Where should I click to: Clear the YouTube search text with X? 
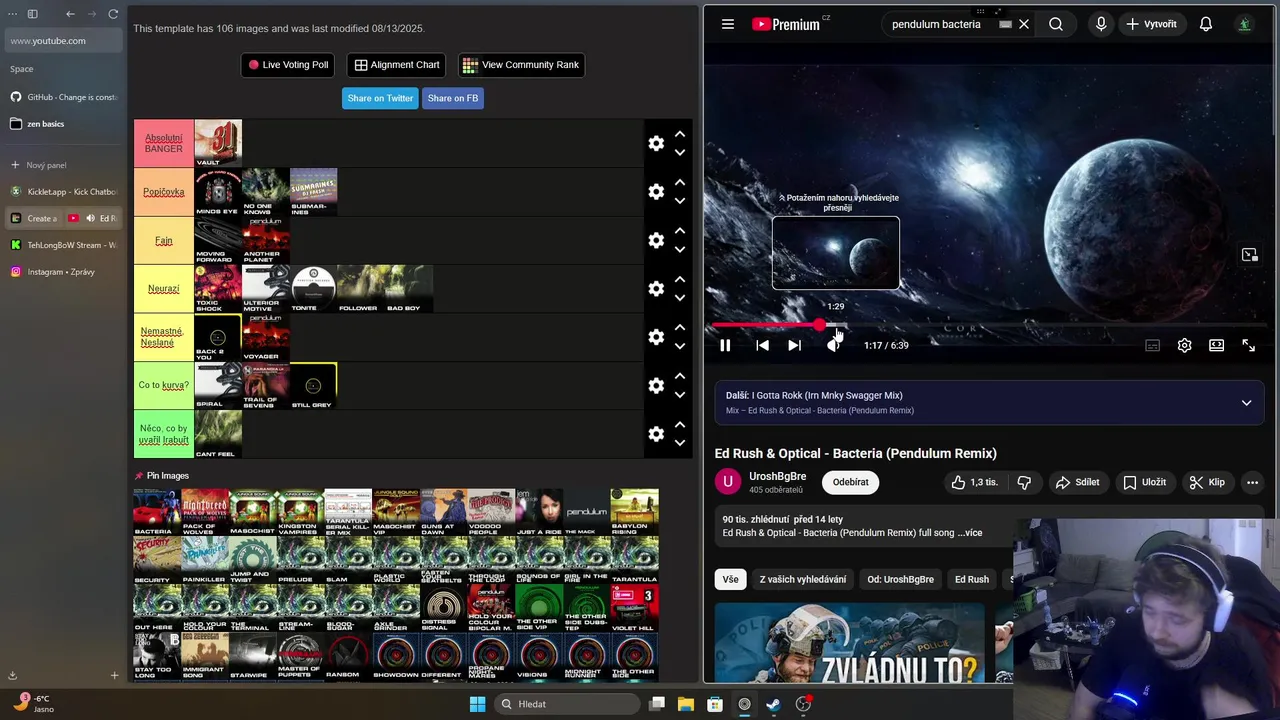click(x=1024, y=24)
